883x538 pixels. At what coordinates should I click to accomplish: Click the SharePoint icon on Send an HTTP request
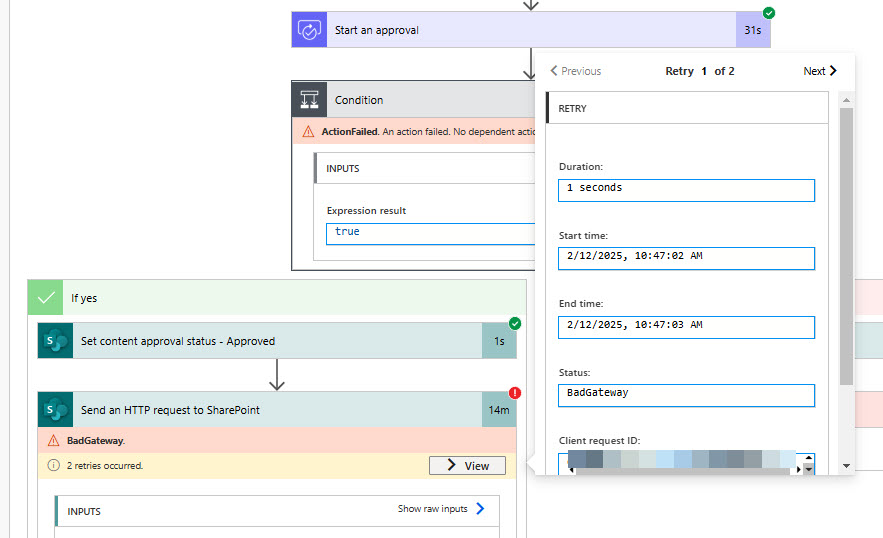[55, 410]
